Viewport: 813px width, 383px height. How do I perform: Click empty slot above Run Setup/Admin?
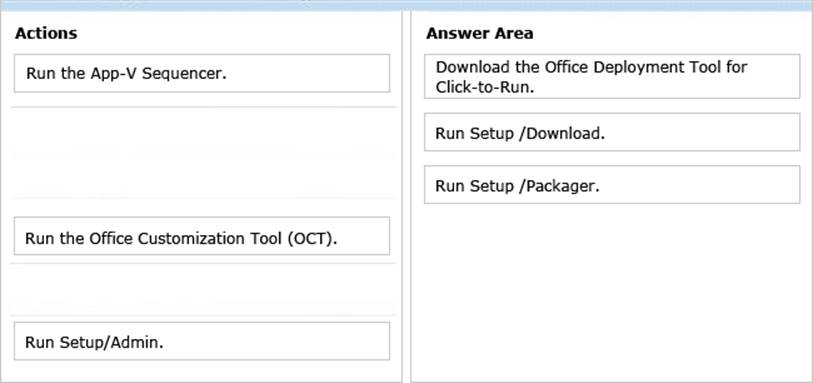coord(203,289)
